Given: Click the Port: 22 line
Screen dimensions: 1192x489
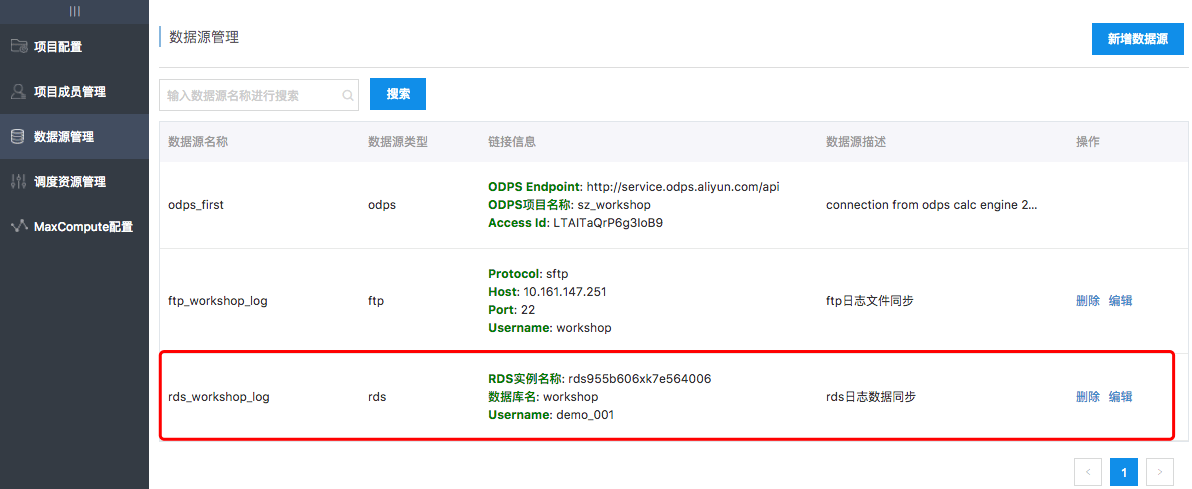Looking at the screenshot, I should pos(512,310).
